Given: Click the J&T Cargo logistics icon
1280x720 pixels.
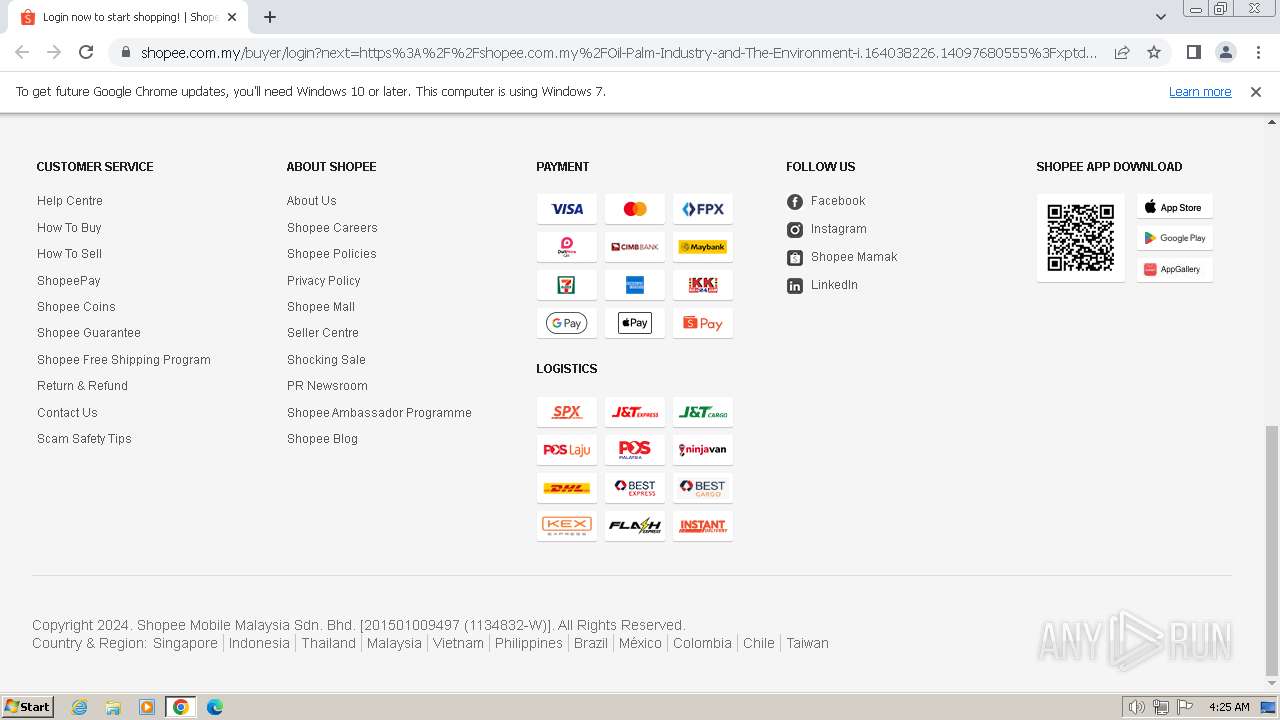Looking at the screenshot, I should point(703,412).
